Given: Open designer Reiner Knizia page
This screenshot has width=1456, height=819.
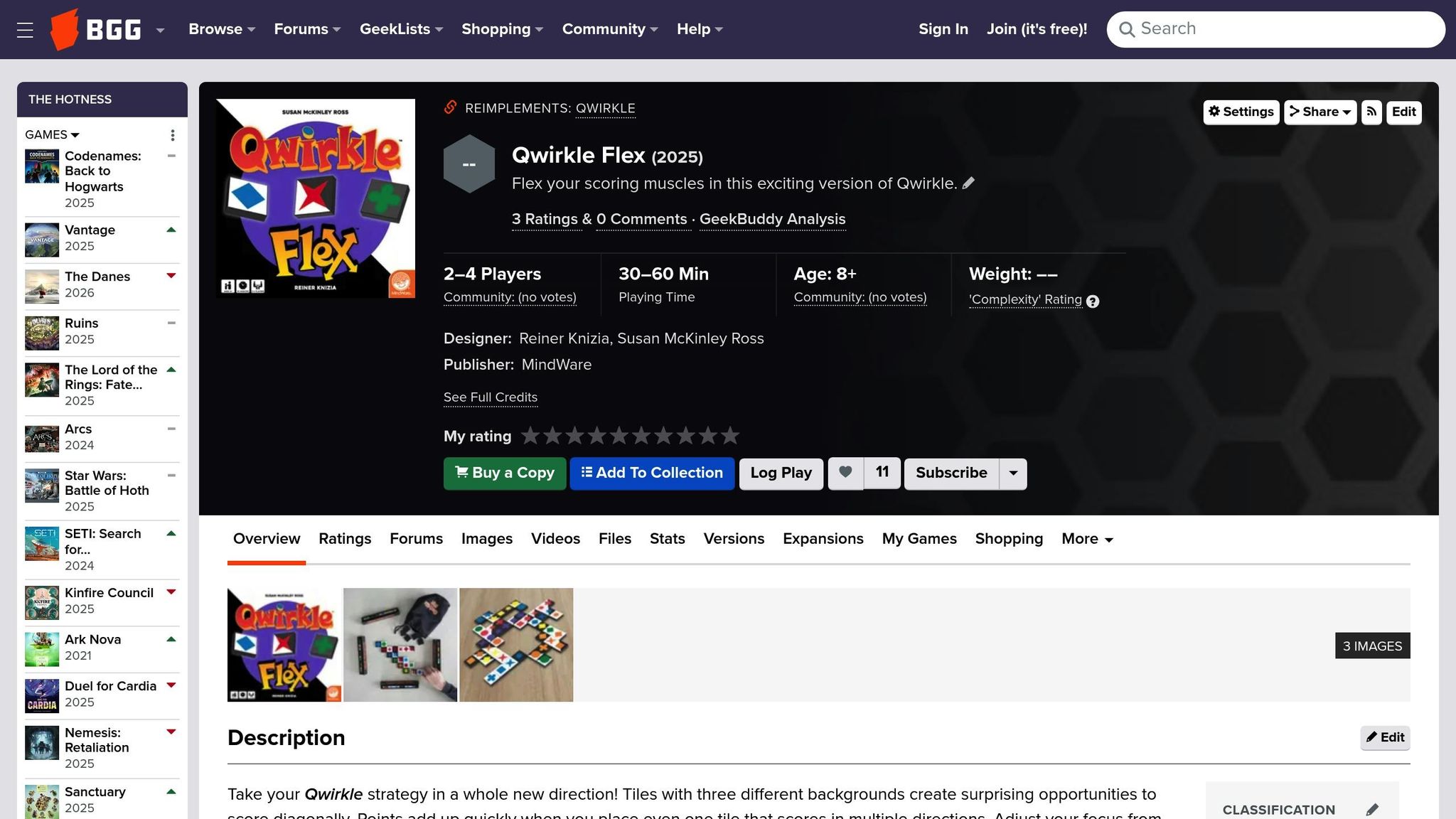Looking at the screenshot, I should tap(564, 338).
